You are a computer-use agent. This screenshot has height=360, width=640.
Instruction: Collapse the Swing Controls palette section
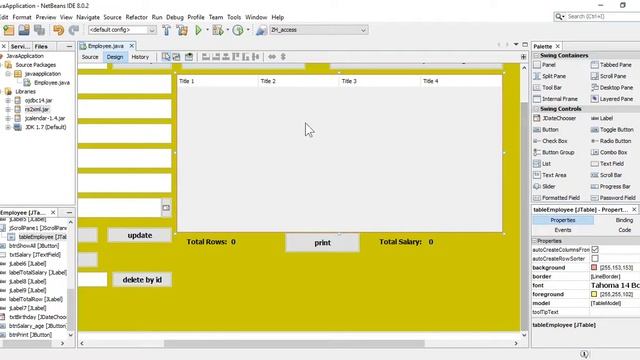click(x=536, y=109)
